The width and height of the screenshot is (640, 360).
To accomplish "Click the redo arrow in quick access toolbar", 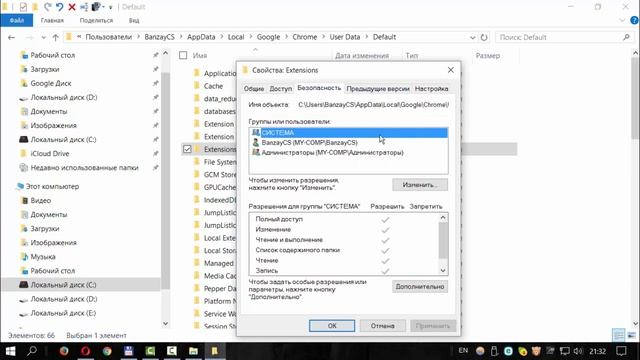I will (x=47, y=7).
